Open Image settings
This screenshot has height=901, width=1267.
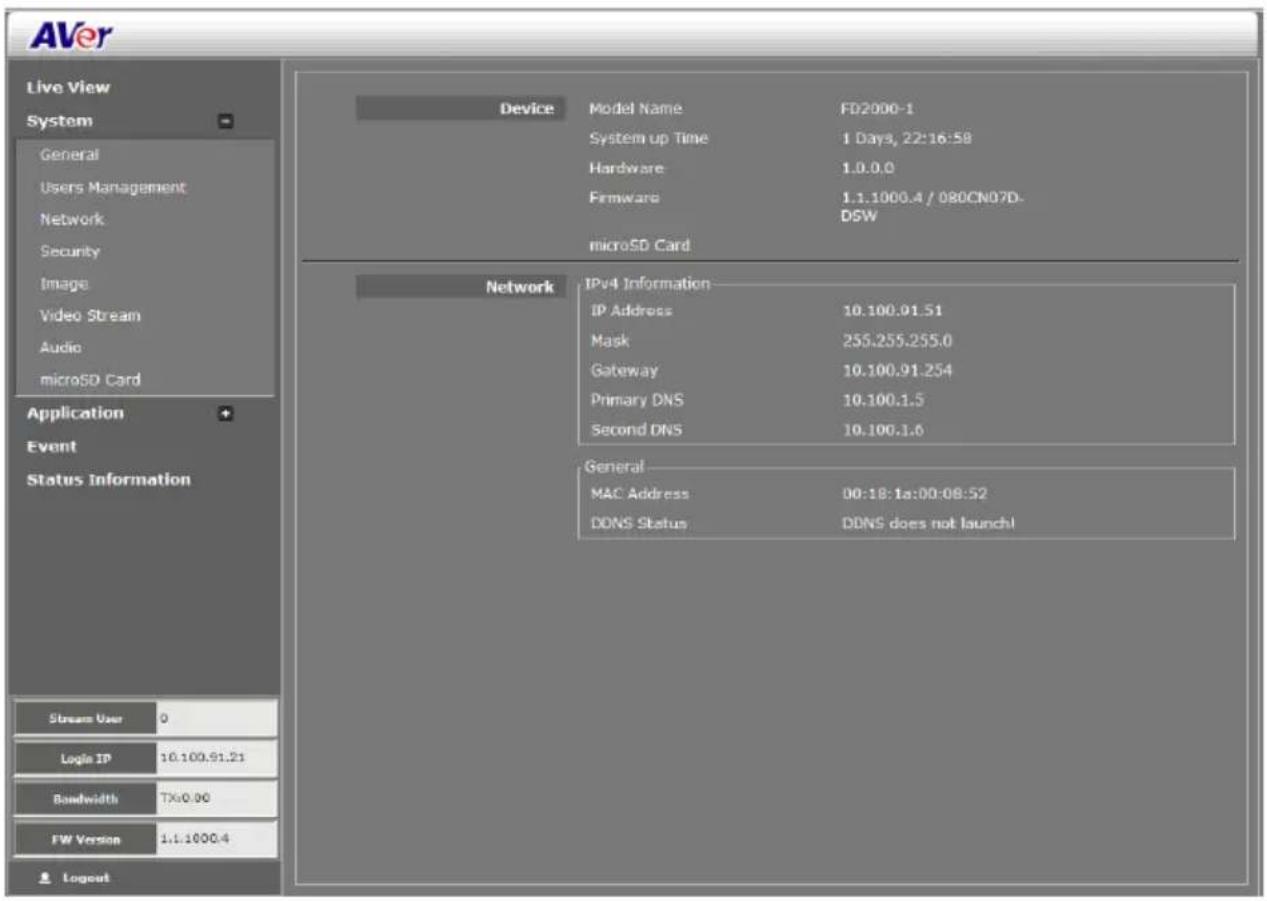[64, 284]
